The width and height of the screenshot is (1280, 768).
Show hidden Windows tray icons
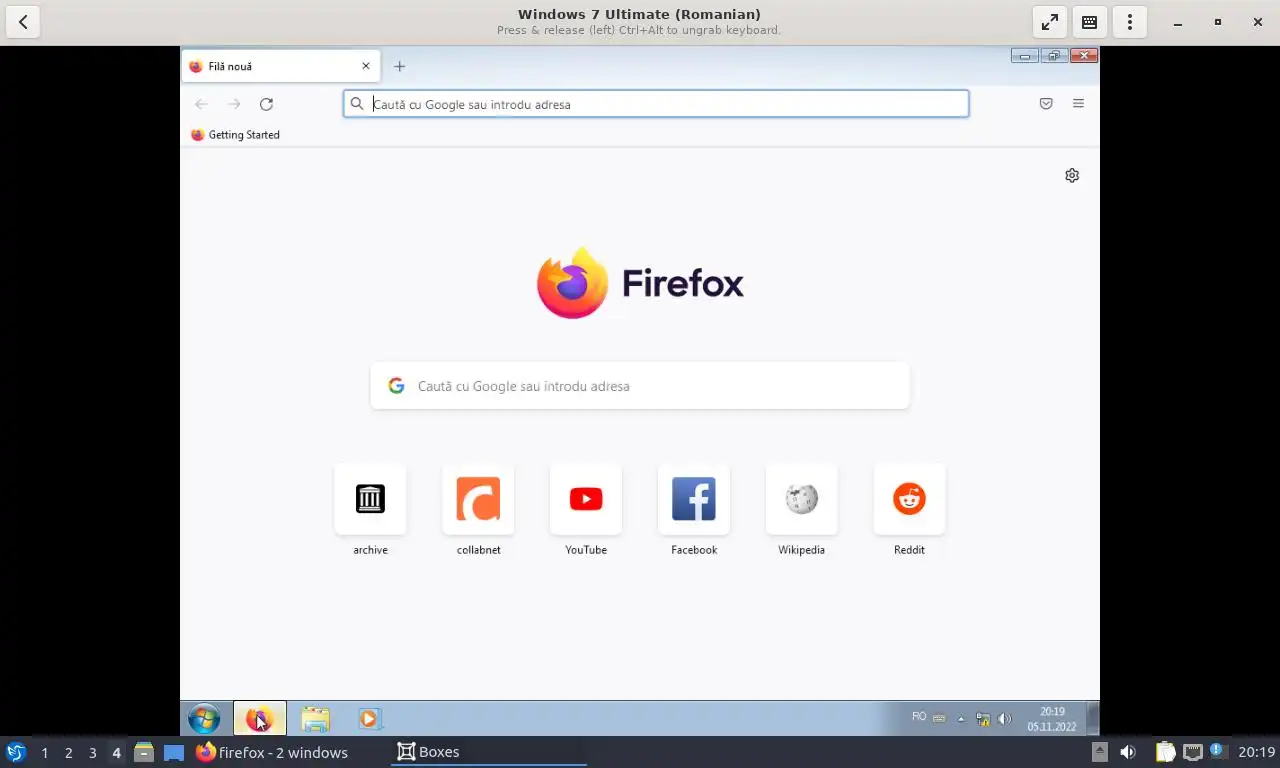[961, 718]
